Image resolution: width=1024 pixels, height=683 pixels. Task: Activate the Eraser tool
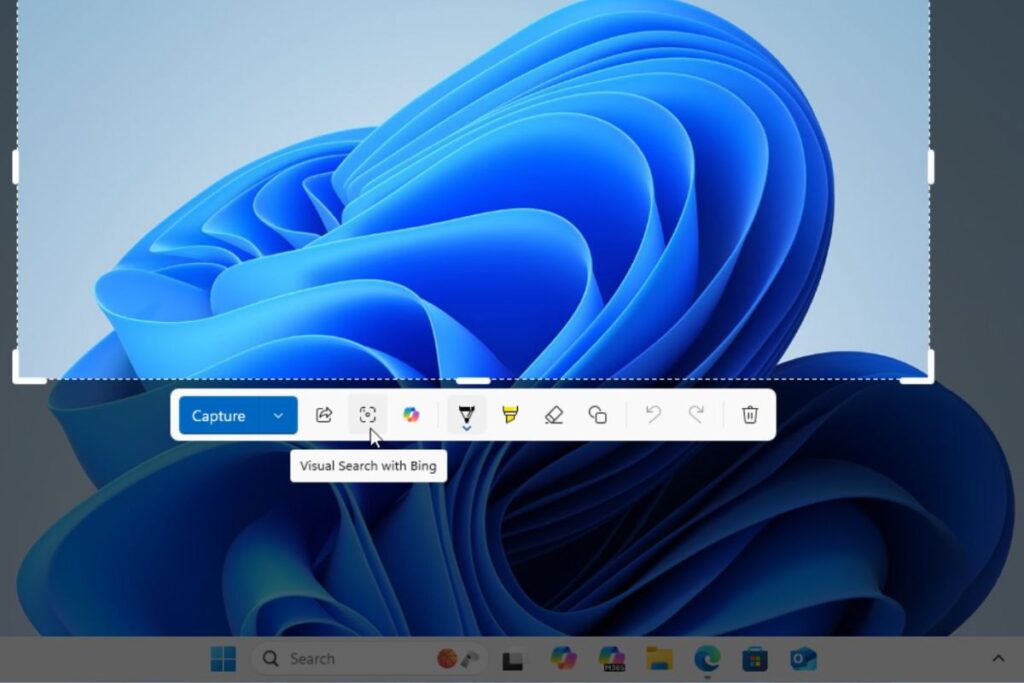click(x=553, y=415)
